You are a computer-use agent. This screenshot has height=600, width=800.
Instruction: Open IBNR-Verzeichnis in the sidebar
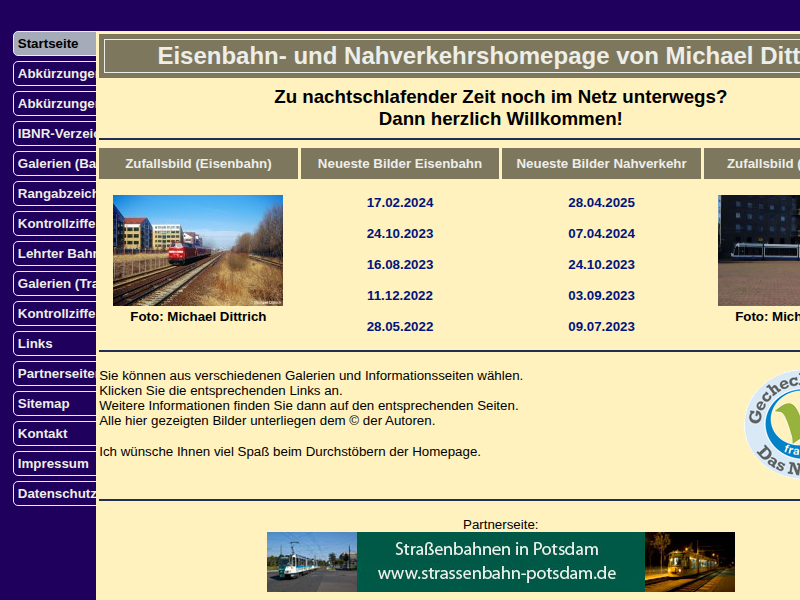tap(56, 134)
